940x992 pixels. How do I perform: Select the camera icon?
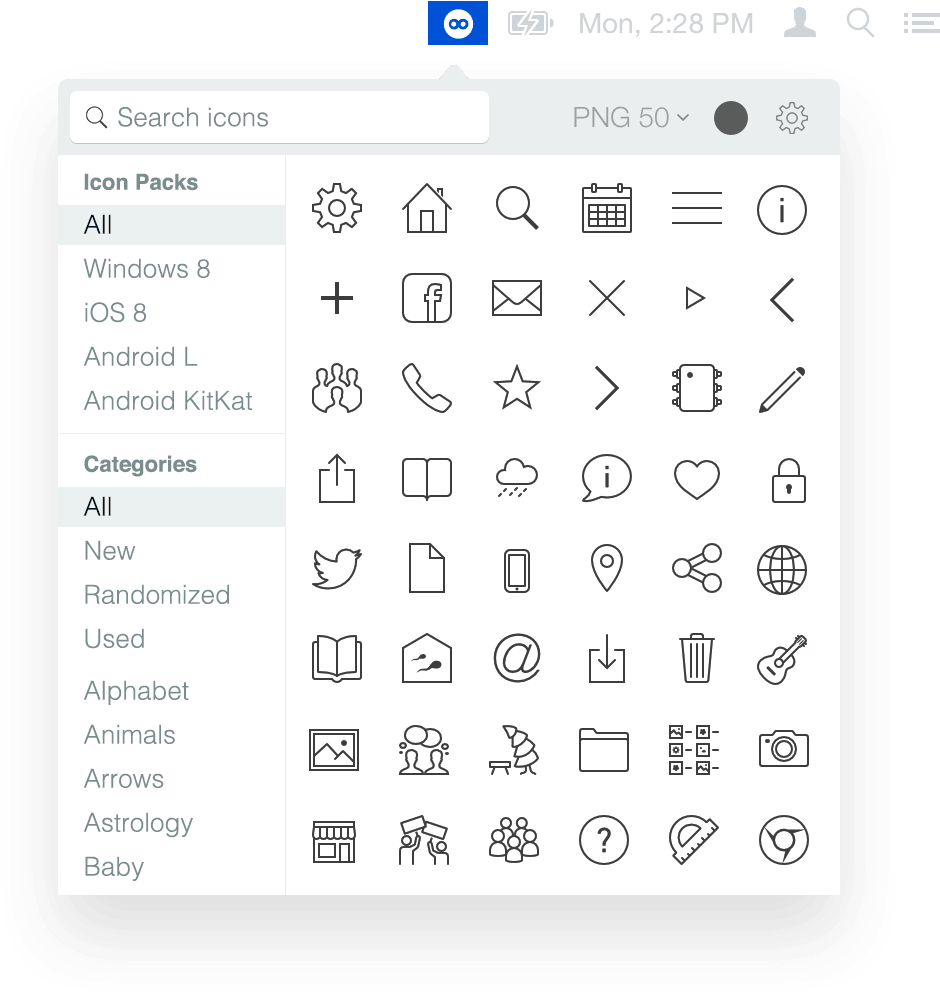(783, 749)
